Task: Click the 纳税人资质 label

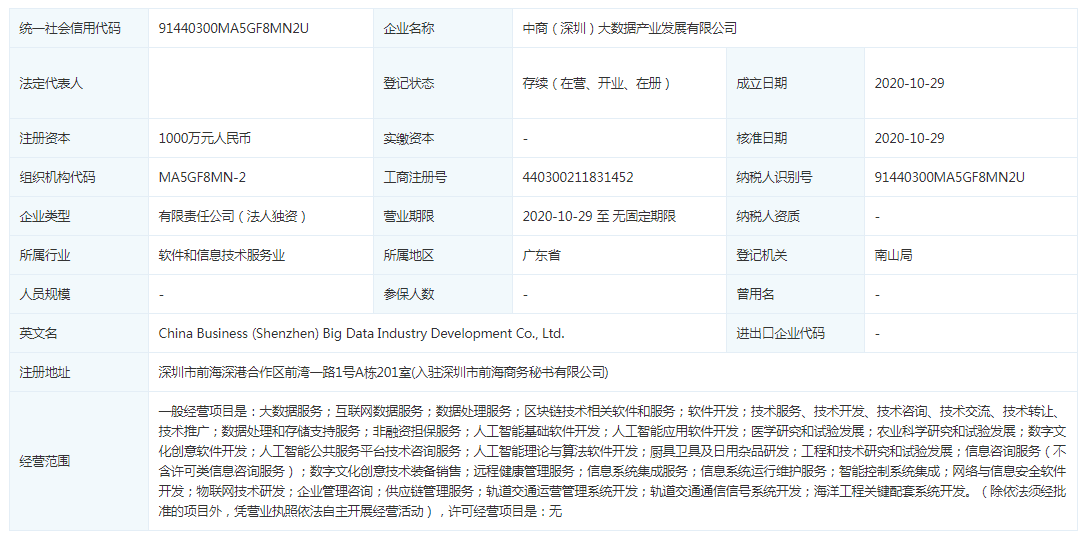Action: [x=768, y=216]
